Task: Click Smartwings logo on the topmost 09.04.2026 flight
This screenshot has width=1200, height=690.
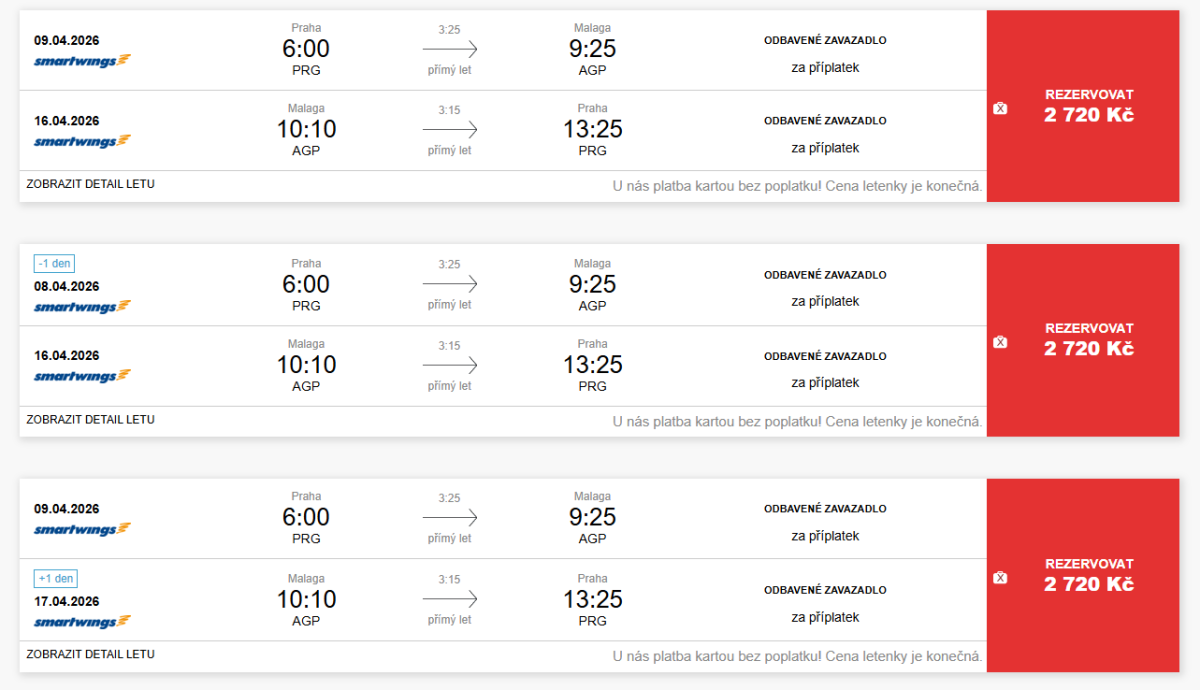Action: pos(82,60)
